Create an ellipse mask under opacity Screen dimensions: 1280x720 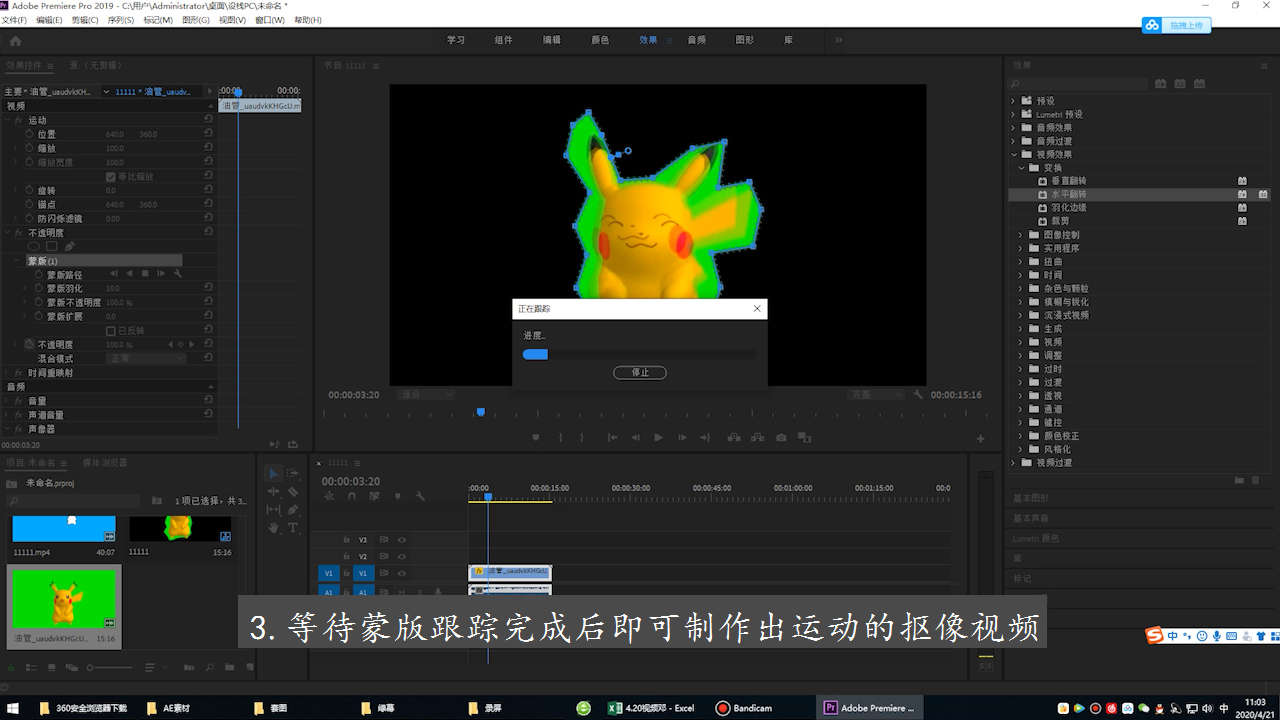tap(33, 246)
